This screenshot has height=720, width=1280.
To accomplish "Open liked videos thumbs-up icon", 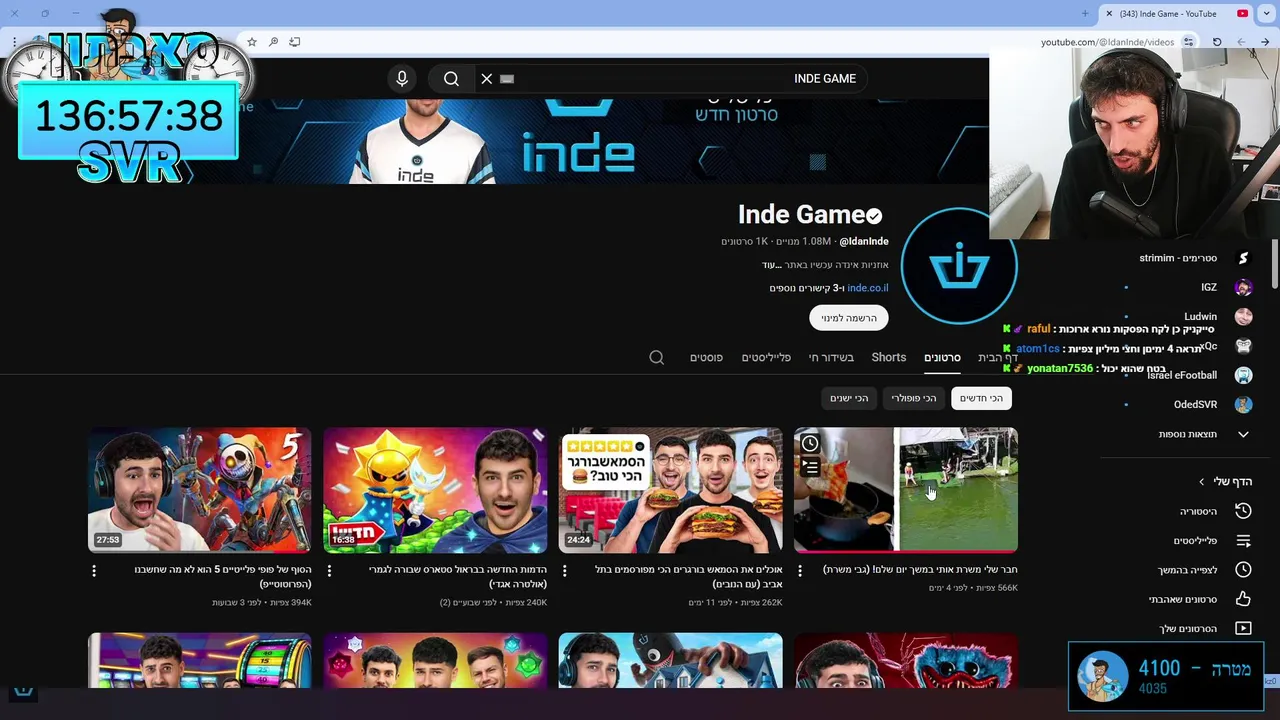I will [x=1243, y=599].
